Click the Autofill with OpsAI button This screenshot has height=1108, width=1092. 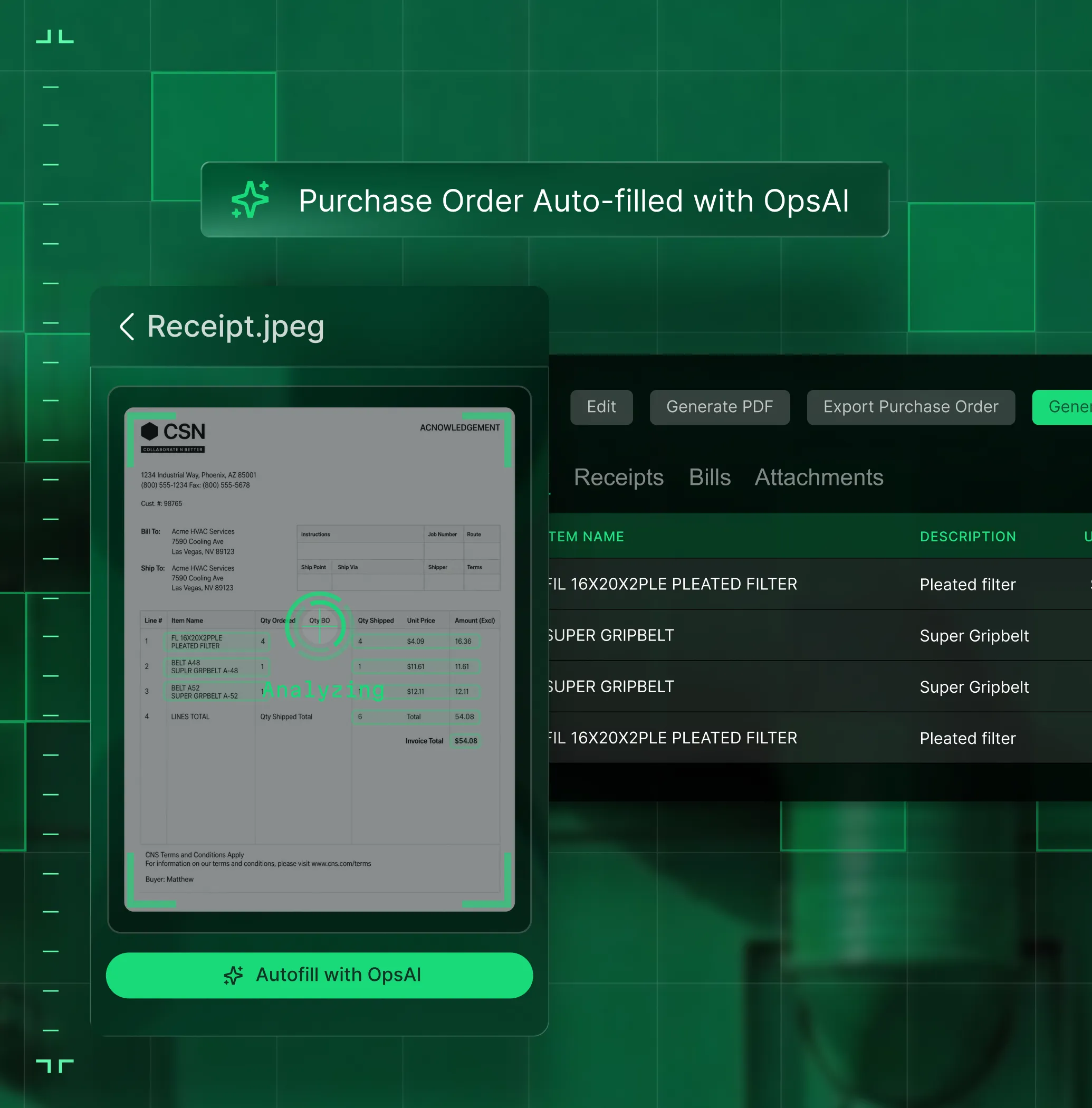point(320,975)
